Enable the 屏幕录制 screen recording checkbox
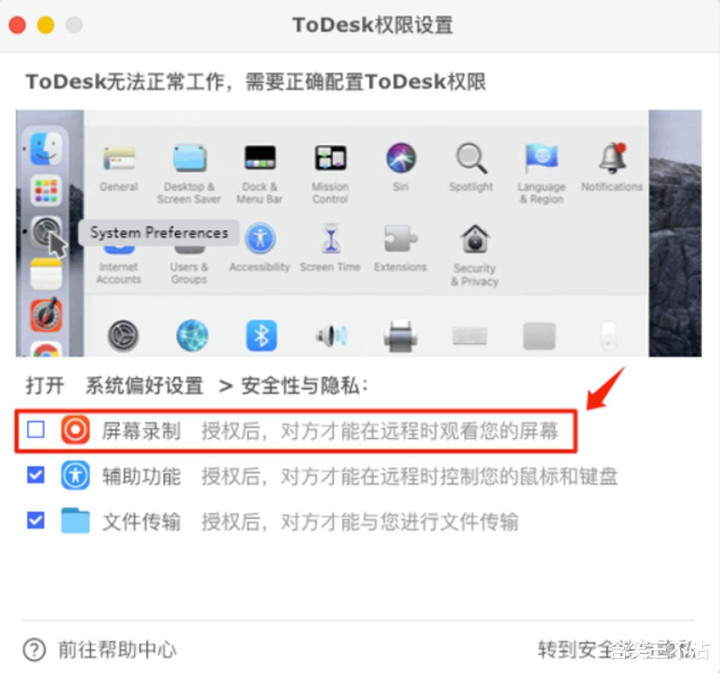Viewport: 720px width, 673px height. click(36, 430)
